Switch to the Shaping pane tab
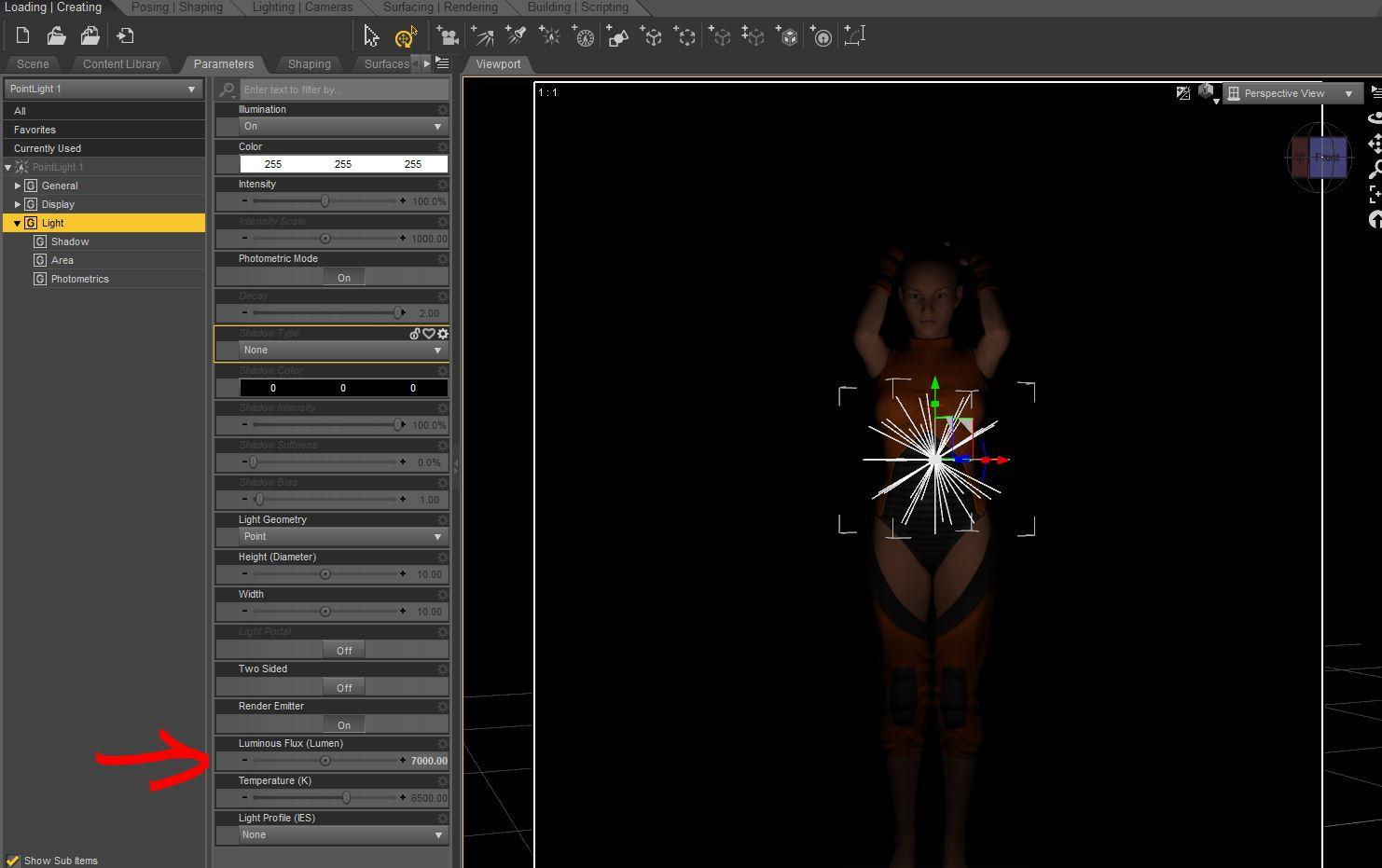1382x868 pixels. tap(310, 64)
